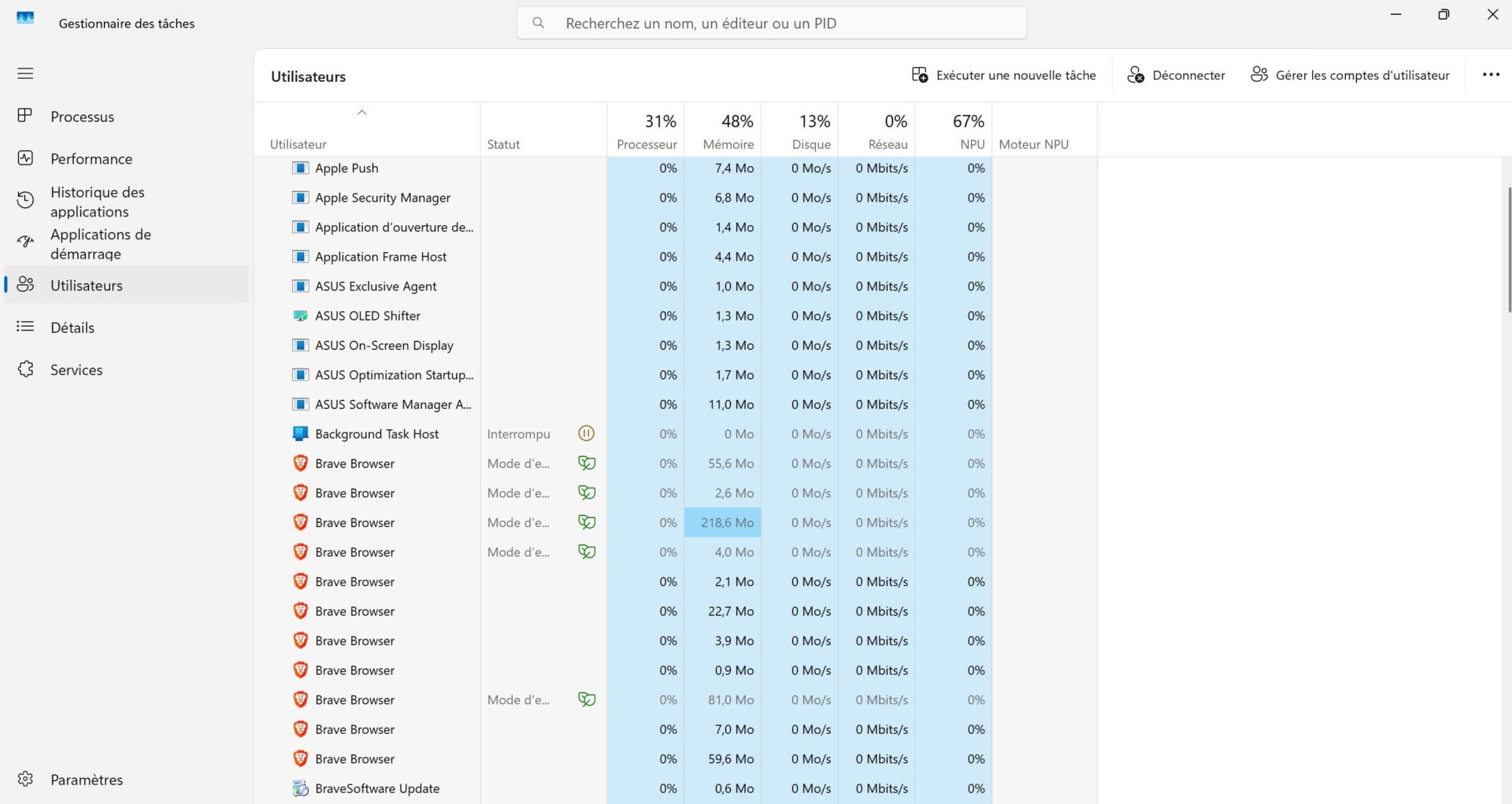This screenshot has width=1512, height=804.
Task: Click efficiency leaf icon on 55,6 Mo row
Action: 587,463
